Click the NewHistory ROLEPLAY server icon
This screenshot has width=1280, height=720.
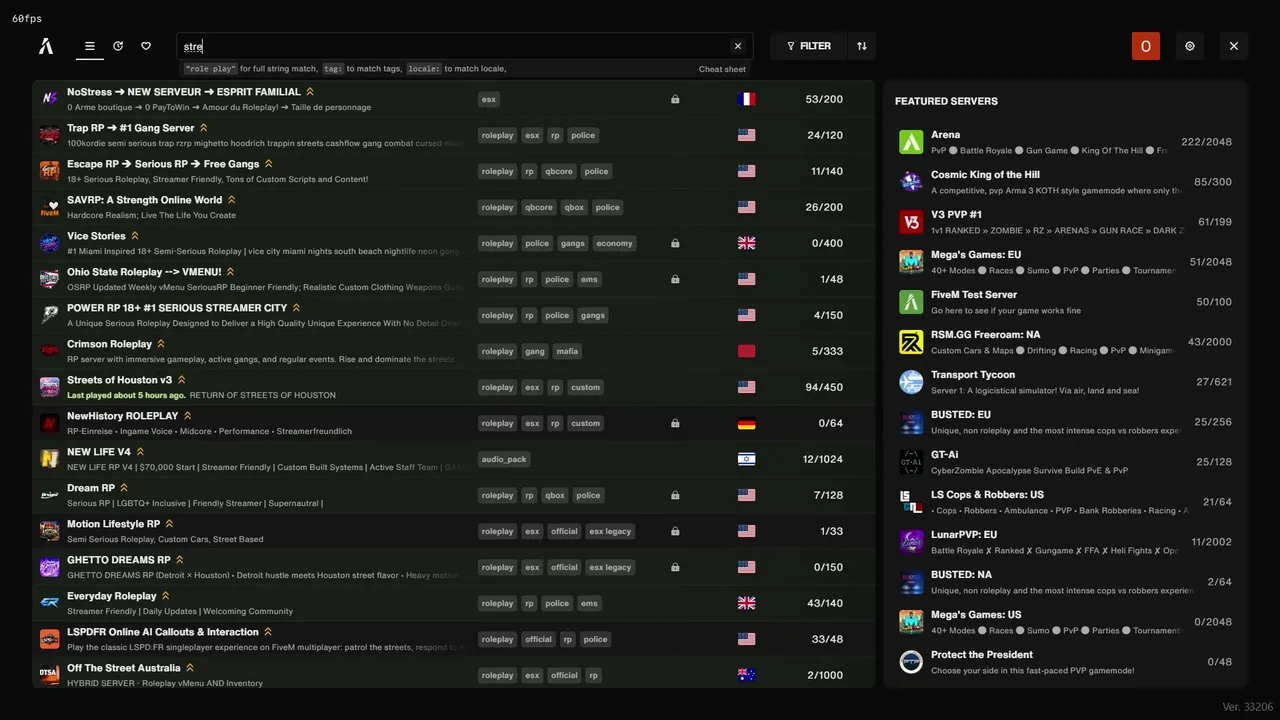pos(49,423)
